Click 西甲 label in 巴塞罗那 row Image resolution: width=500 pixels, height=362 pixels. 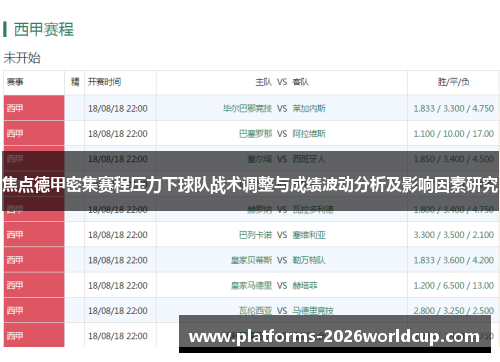(15, 134)
